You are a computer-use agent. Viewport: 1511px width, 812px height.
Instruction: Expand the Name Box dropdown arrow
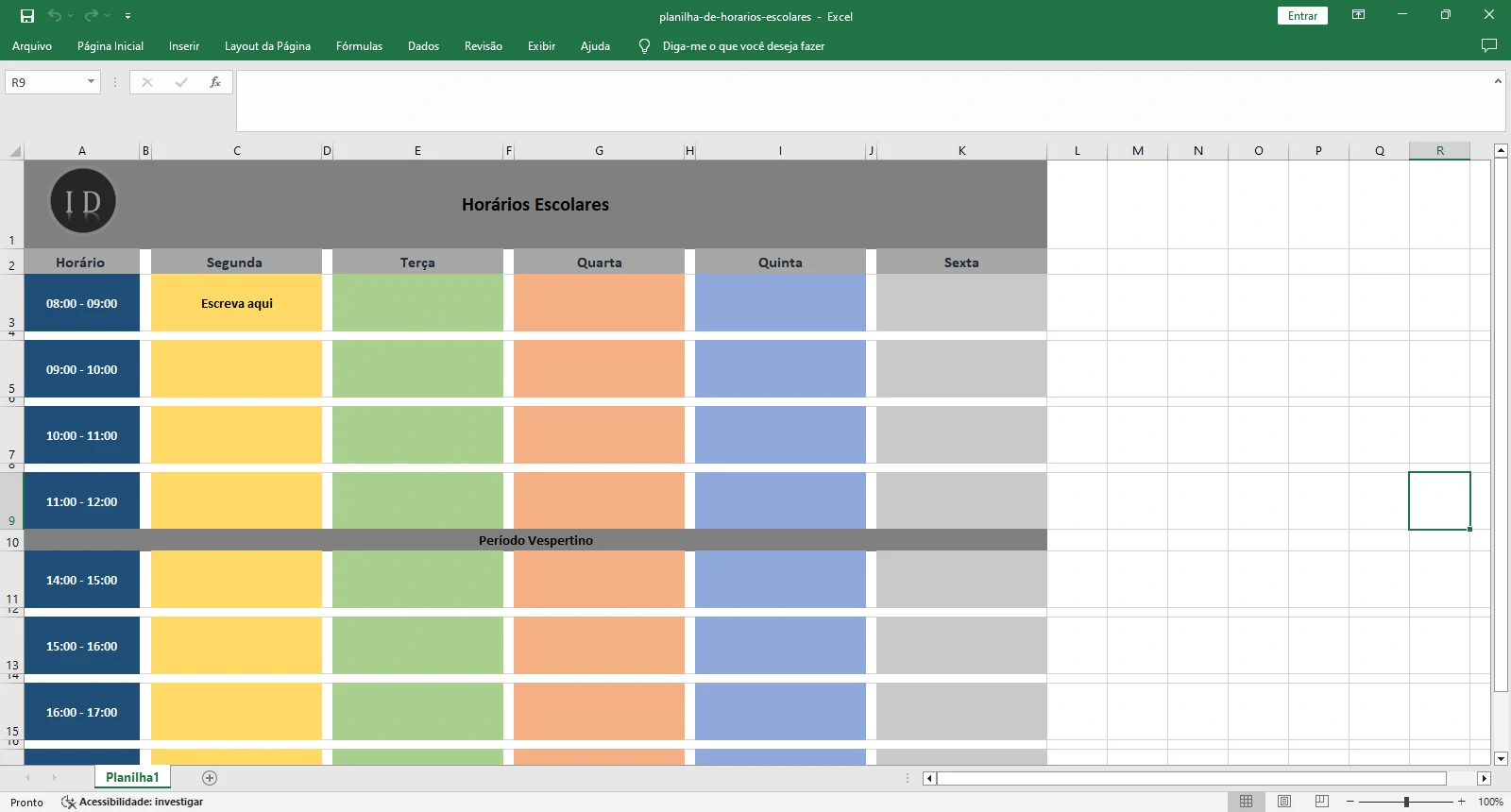click(x=91, y=82)
